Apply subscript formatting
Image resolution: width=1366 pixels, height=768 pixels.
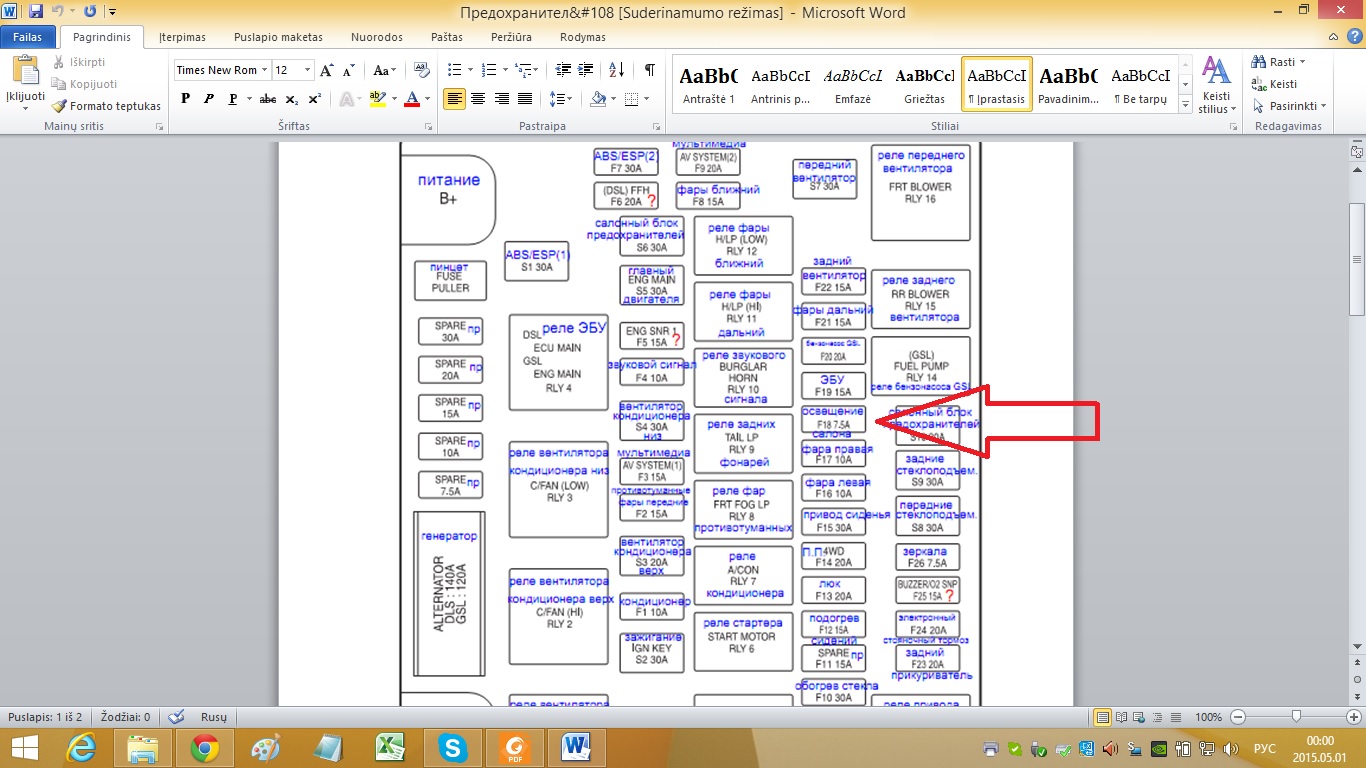pyautogui.click(x=292, y=99)
